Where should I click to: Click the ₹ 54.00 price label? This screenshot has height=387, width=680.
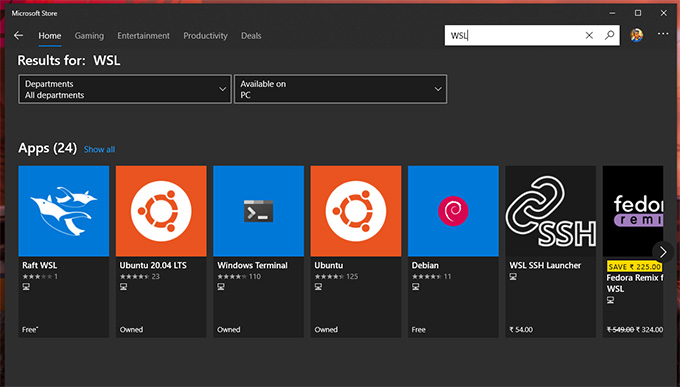click(x=521, y=330)
